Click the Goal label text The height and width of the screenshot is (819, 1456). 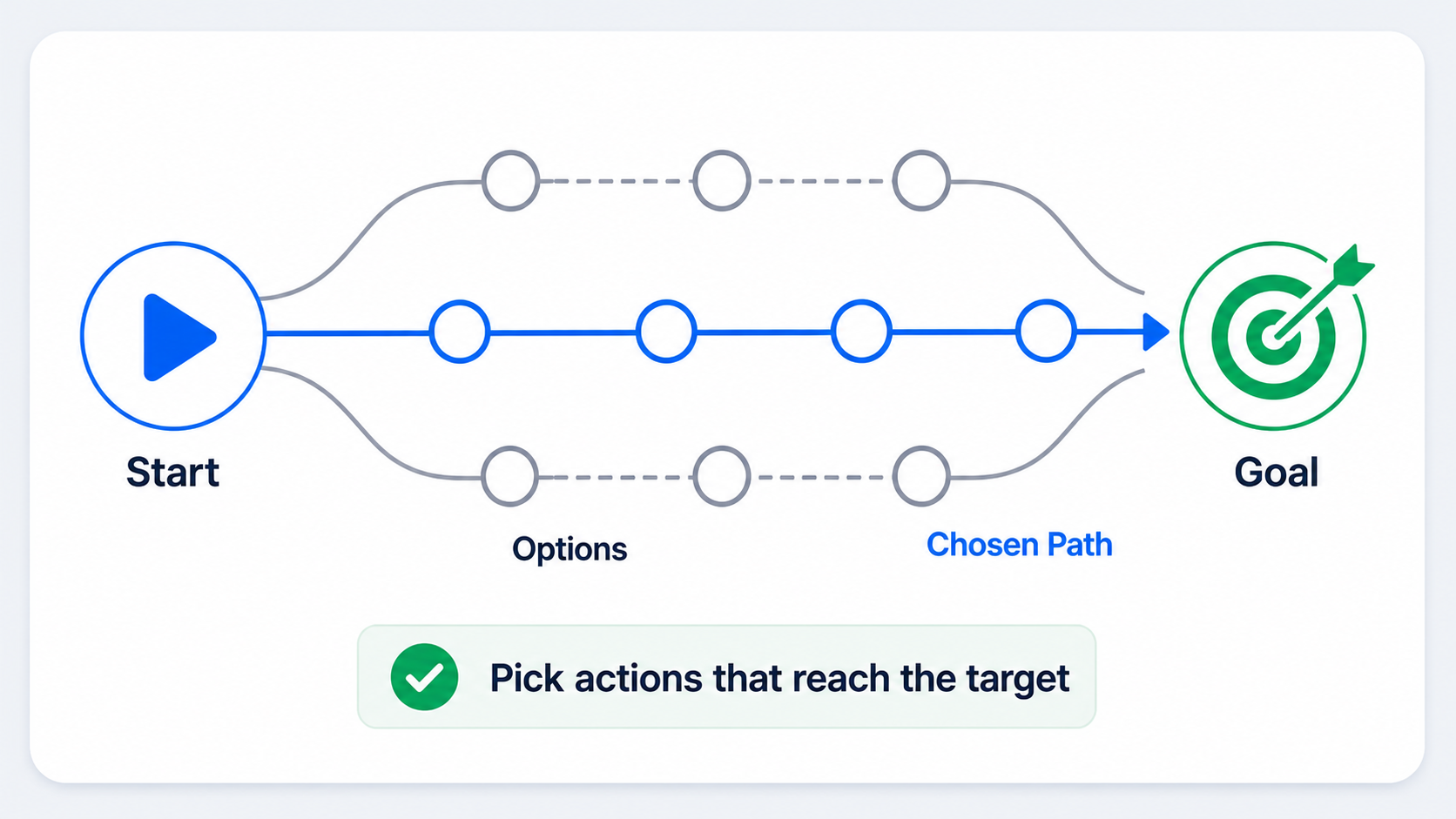coord(1277,473)
